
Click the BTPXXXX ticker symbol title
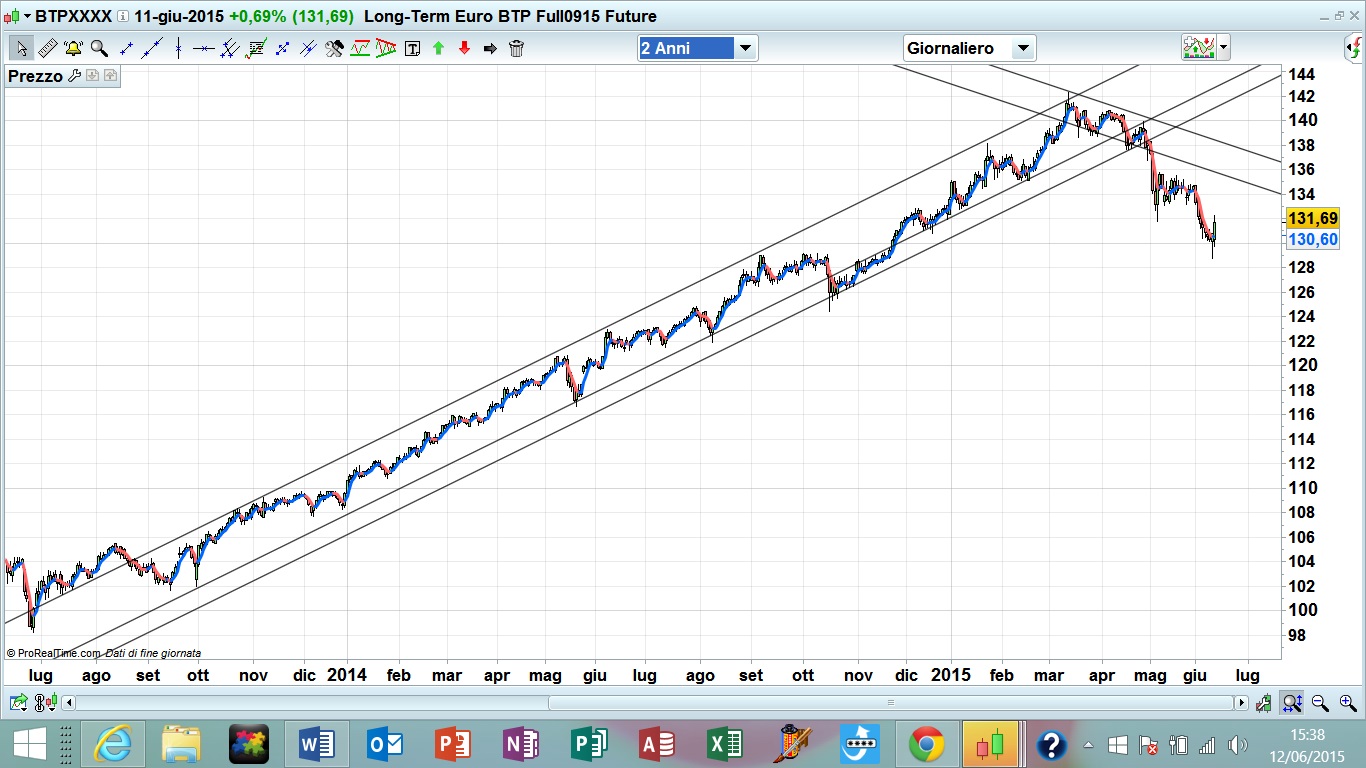point(73,16)
